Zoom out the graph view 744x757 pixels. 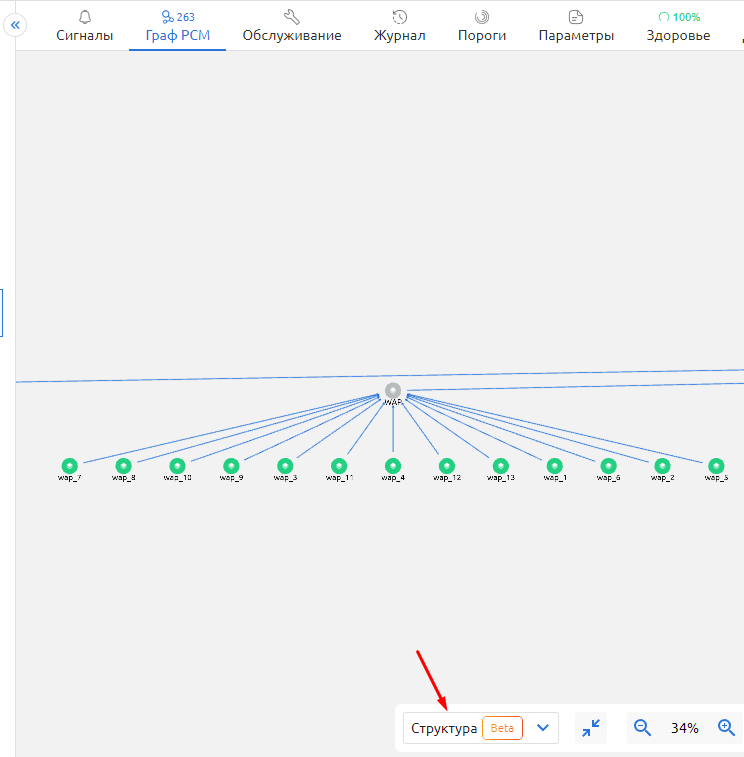[642, 728]
